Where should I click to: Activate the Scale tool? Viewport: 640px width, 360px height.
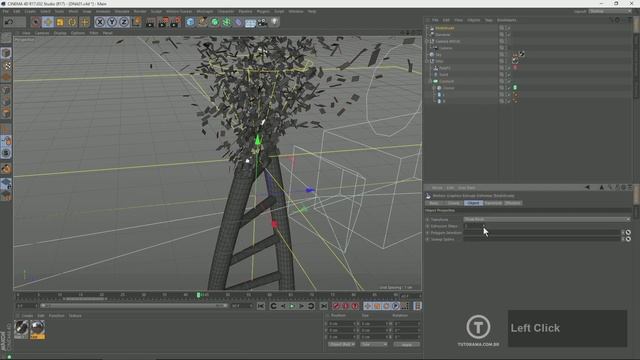[x=60, y=22]
